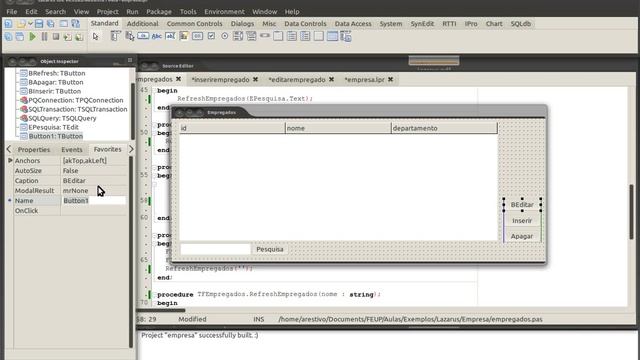The image size is (640, 360).
Task: Click the Stop debugging icon
Action: pos(56,37)
